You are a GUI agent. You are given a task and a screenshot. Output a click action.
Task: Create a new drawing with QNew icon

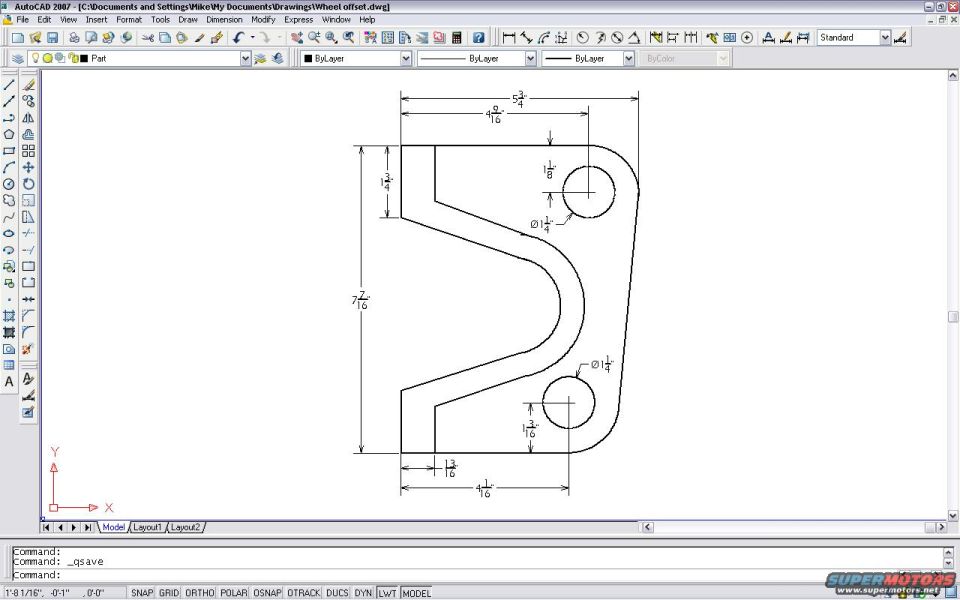tap(18, 37)
